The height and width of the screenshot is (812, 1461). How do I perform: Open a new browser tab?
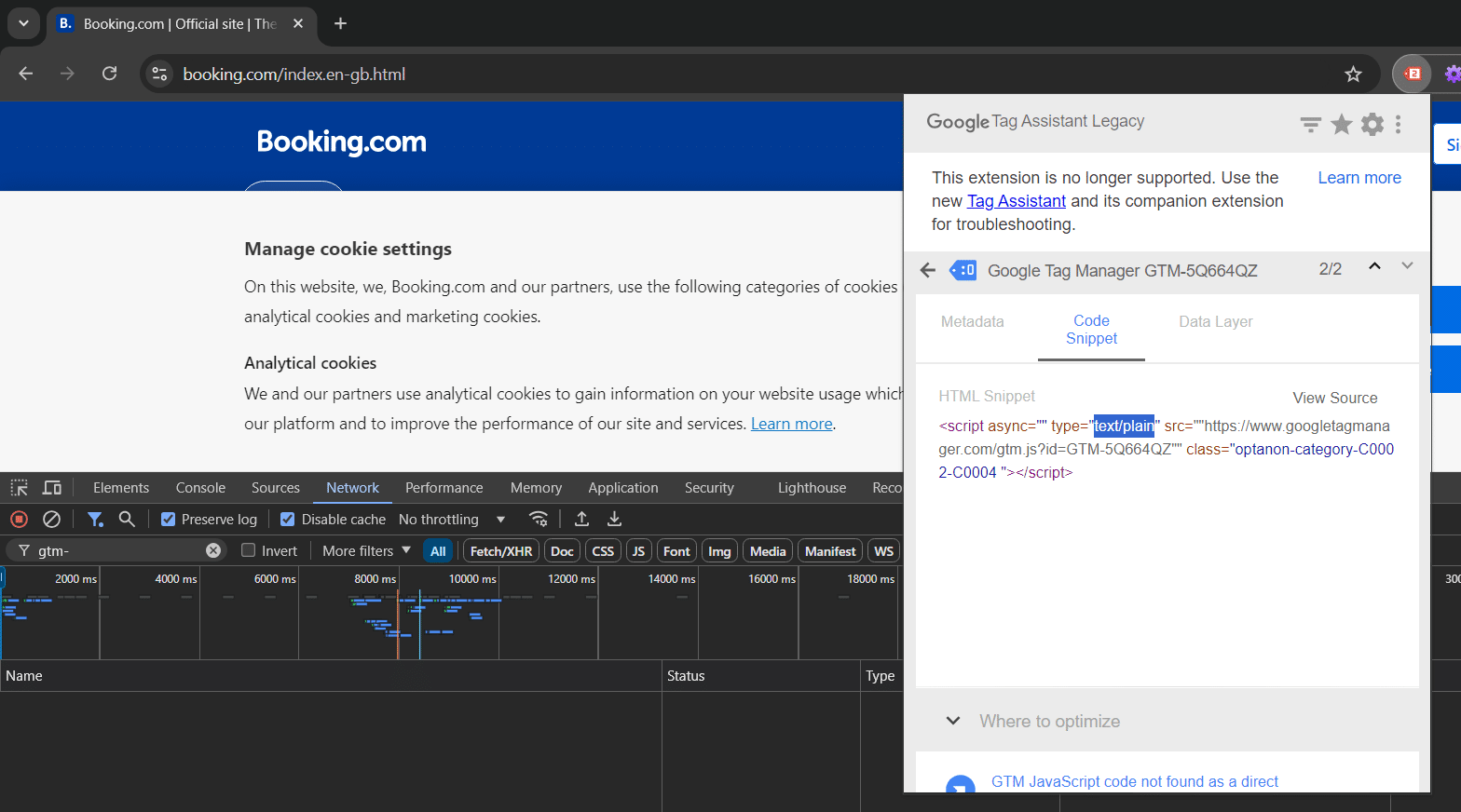click(x=340, y=23)
